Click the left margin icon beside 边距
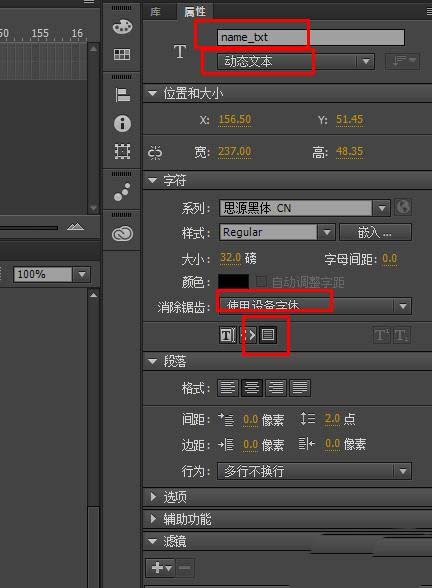This screenshot has height=588, width=432. (x=226, y=445)
